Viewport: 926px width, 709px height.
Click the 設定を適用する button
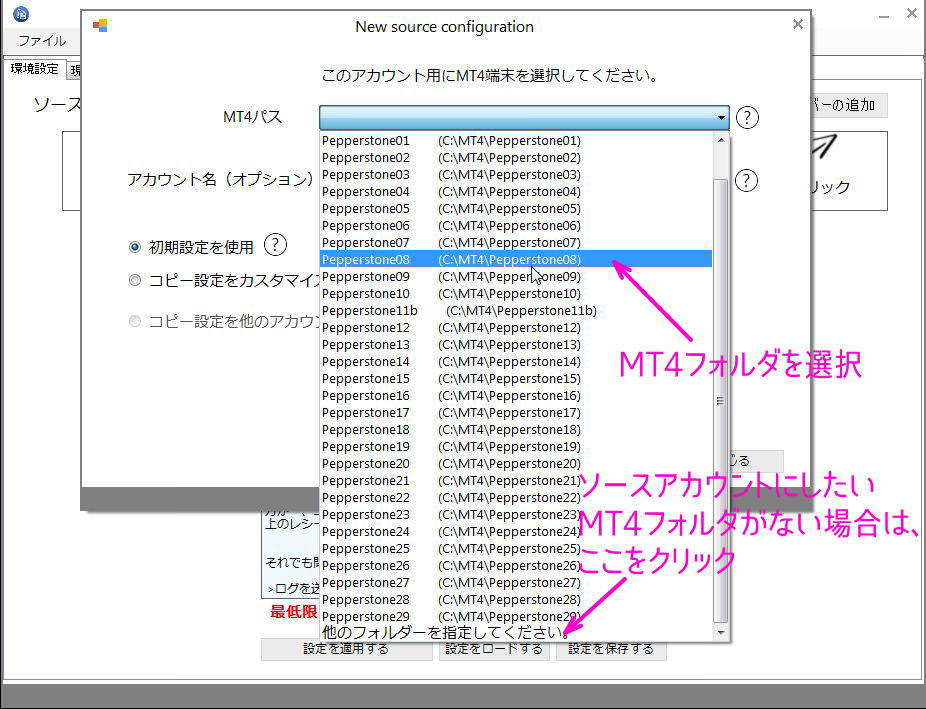pos(345,648)
